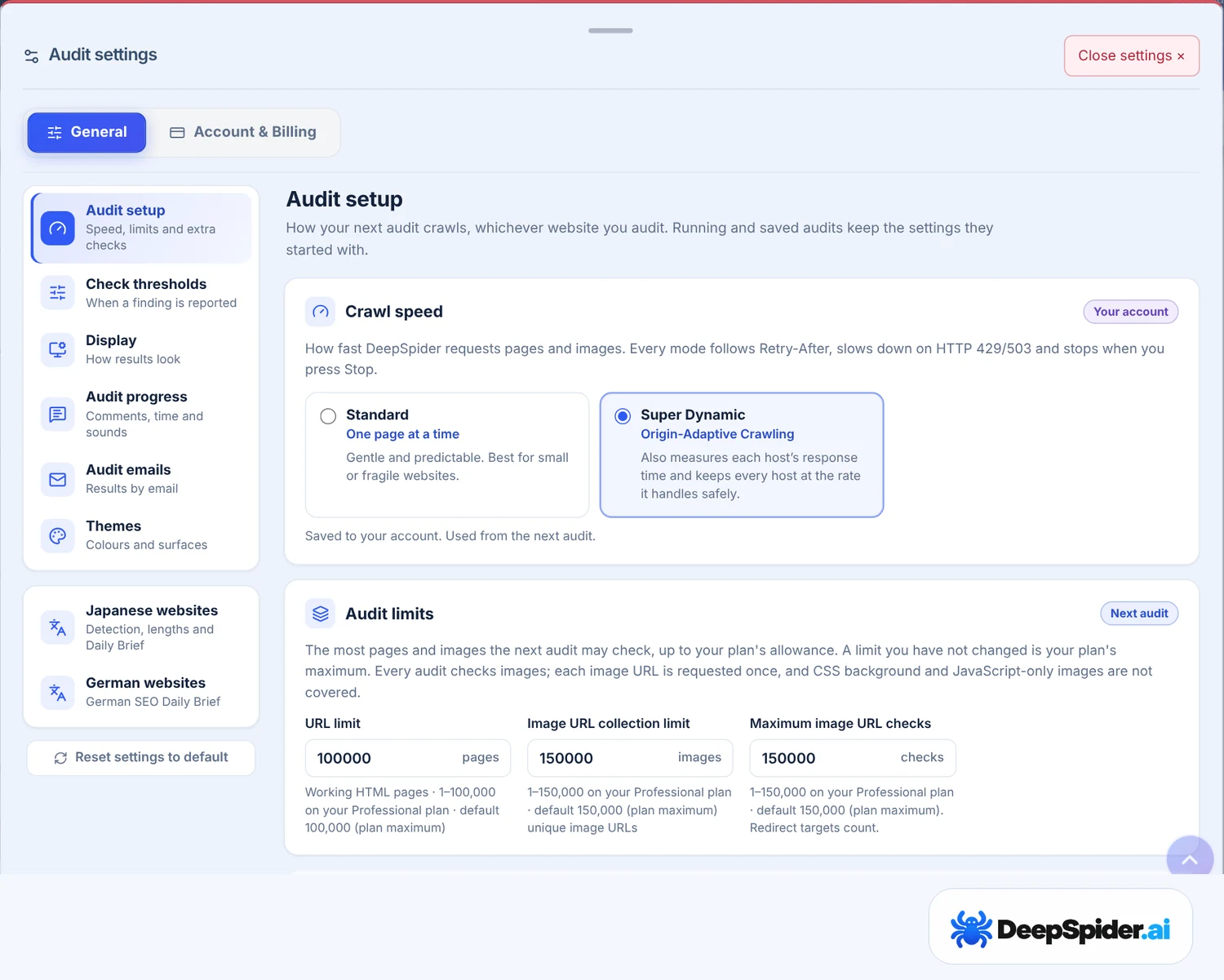Click the Next audit badge
The height and width of the screenshot is (980, 1224).
(1139, 614)
